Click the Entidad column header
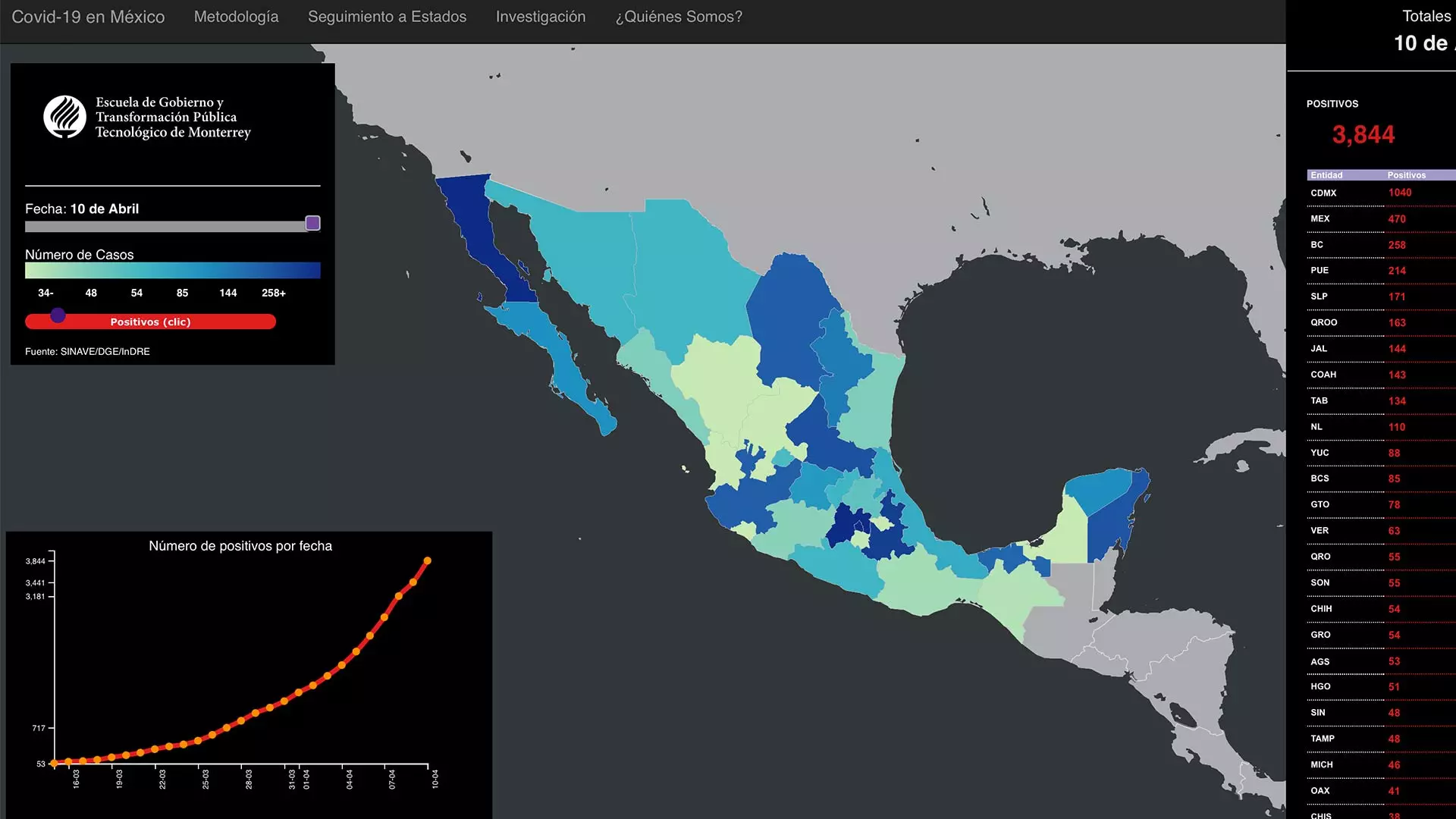This screenshot has height=819, width=1456. coord(1326,175)
